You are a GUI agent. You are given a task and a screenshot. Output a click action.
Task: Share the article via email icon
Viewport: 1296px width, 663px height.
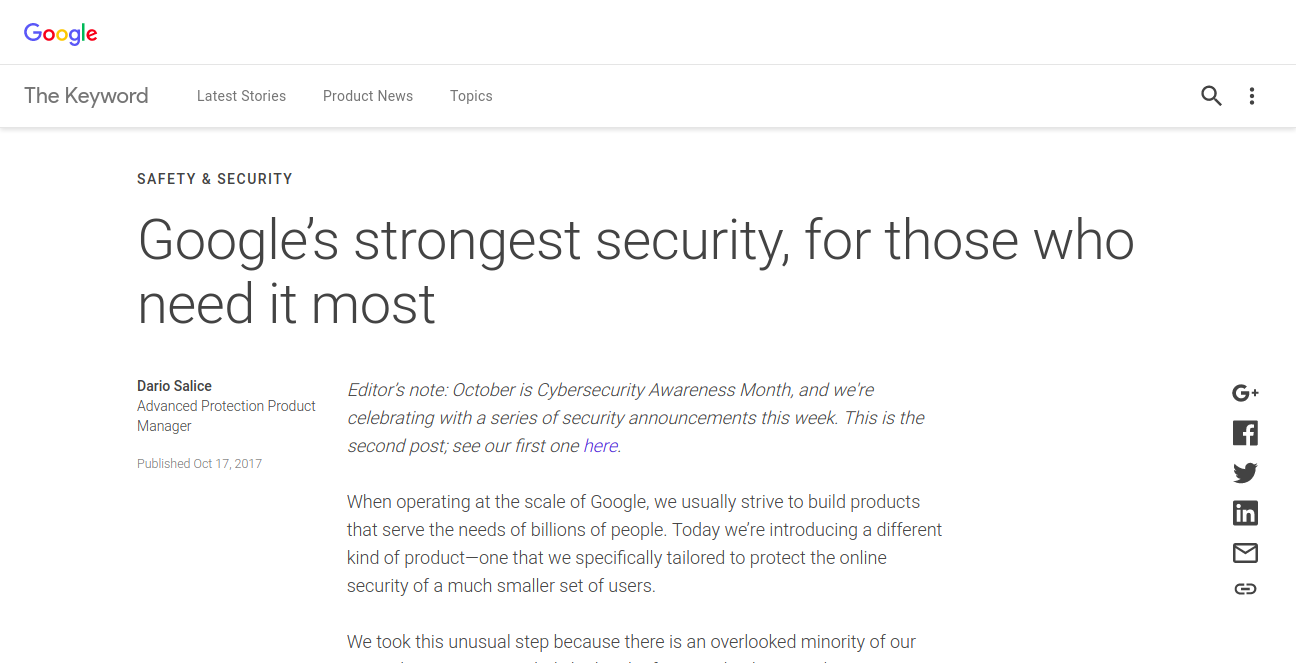click(1245, 553)
